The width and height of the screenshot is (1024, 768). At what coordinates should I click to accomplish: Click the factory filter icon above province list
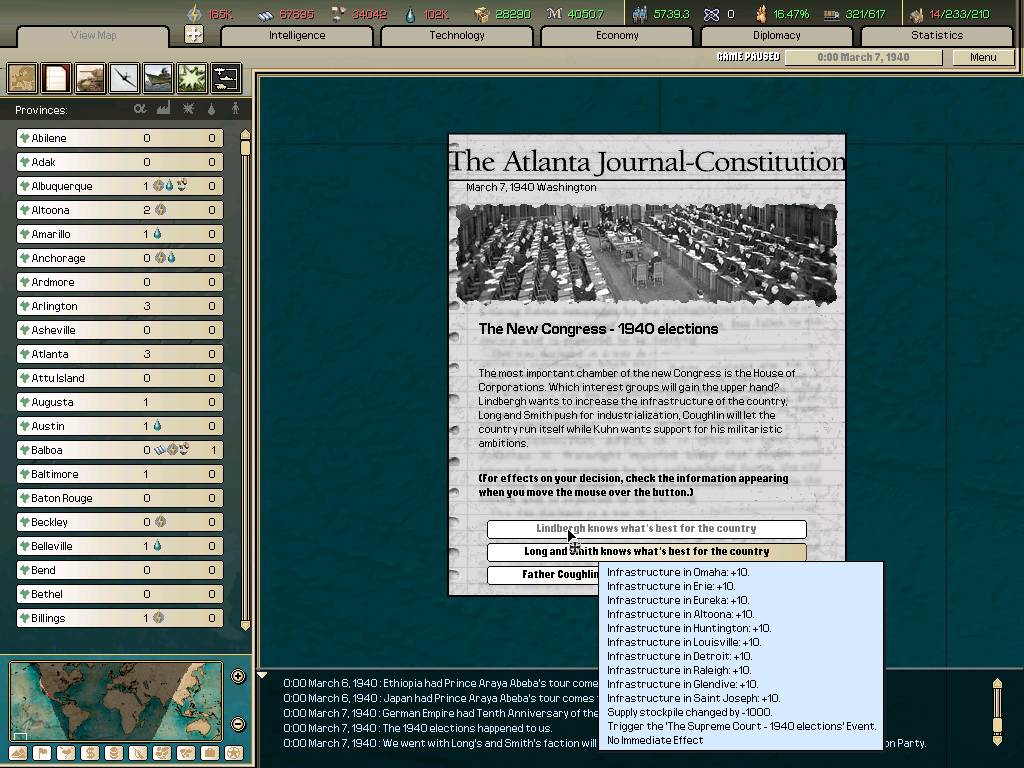pos(164,108)
